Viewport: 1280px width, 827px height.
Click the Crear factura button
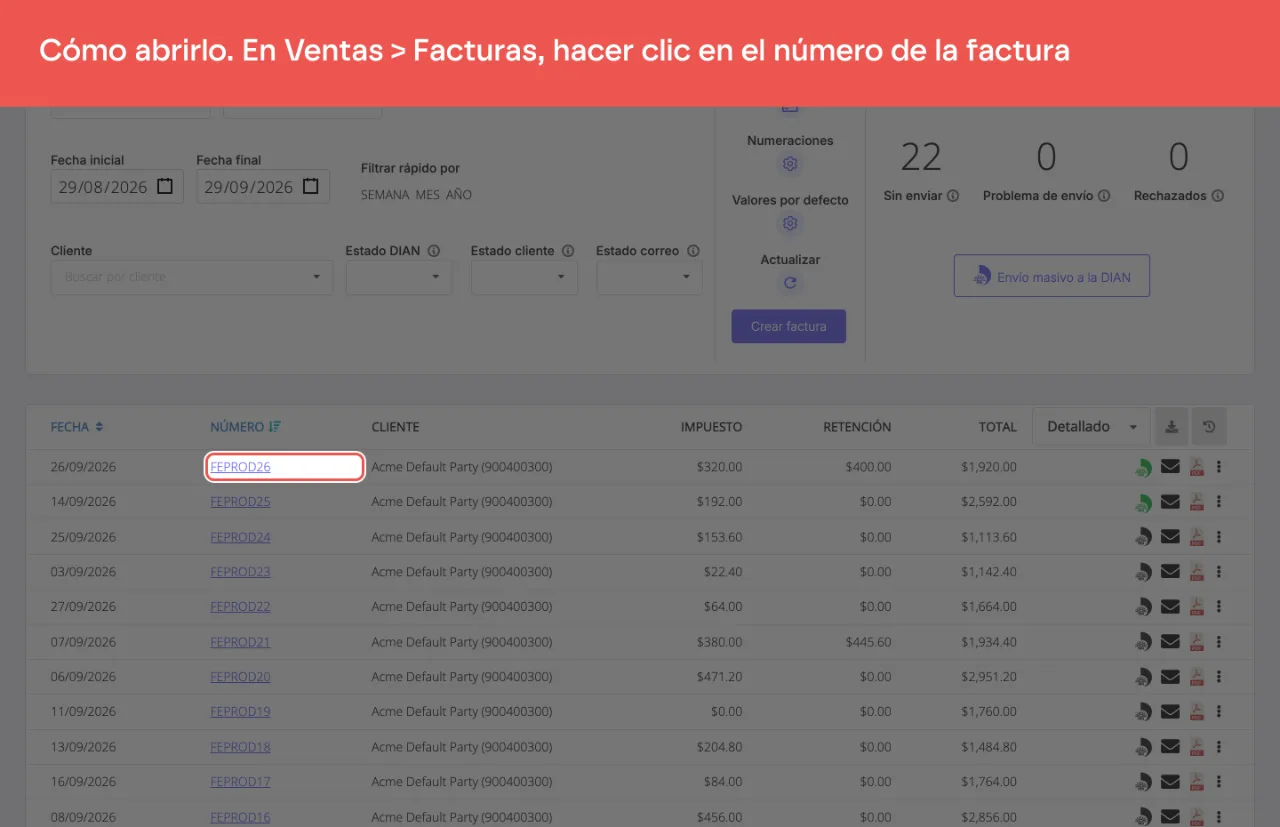[x=789, y=326]
